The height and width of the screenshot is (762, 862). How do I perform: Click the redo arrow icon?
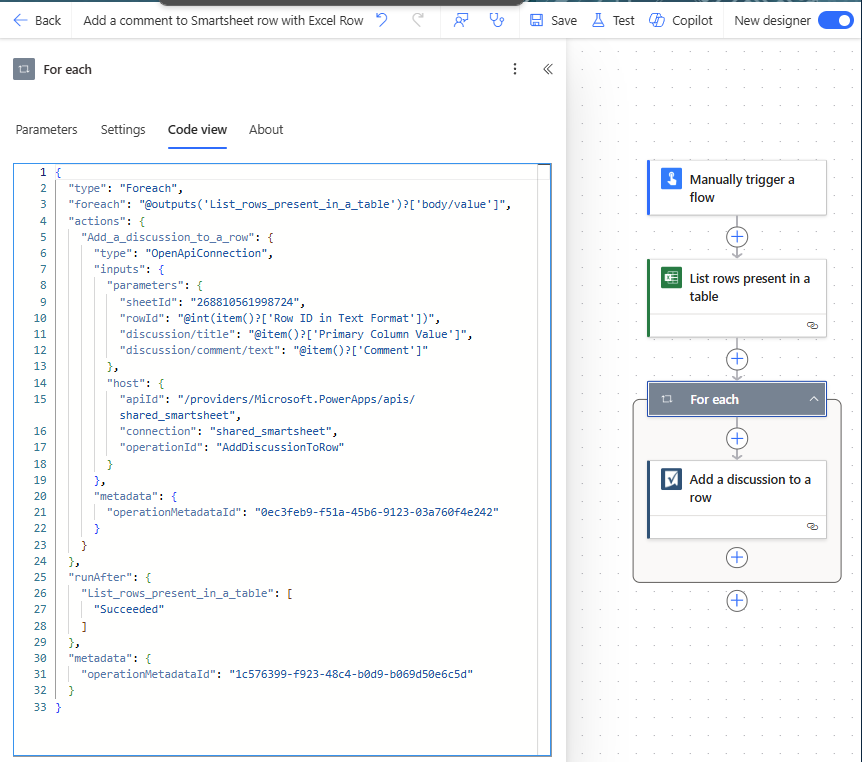tap(418, 20)
